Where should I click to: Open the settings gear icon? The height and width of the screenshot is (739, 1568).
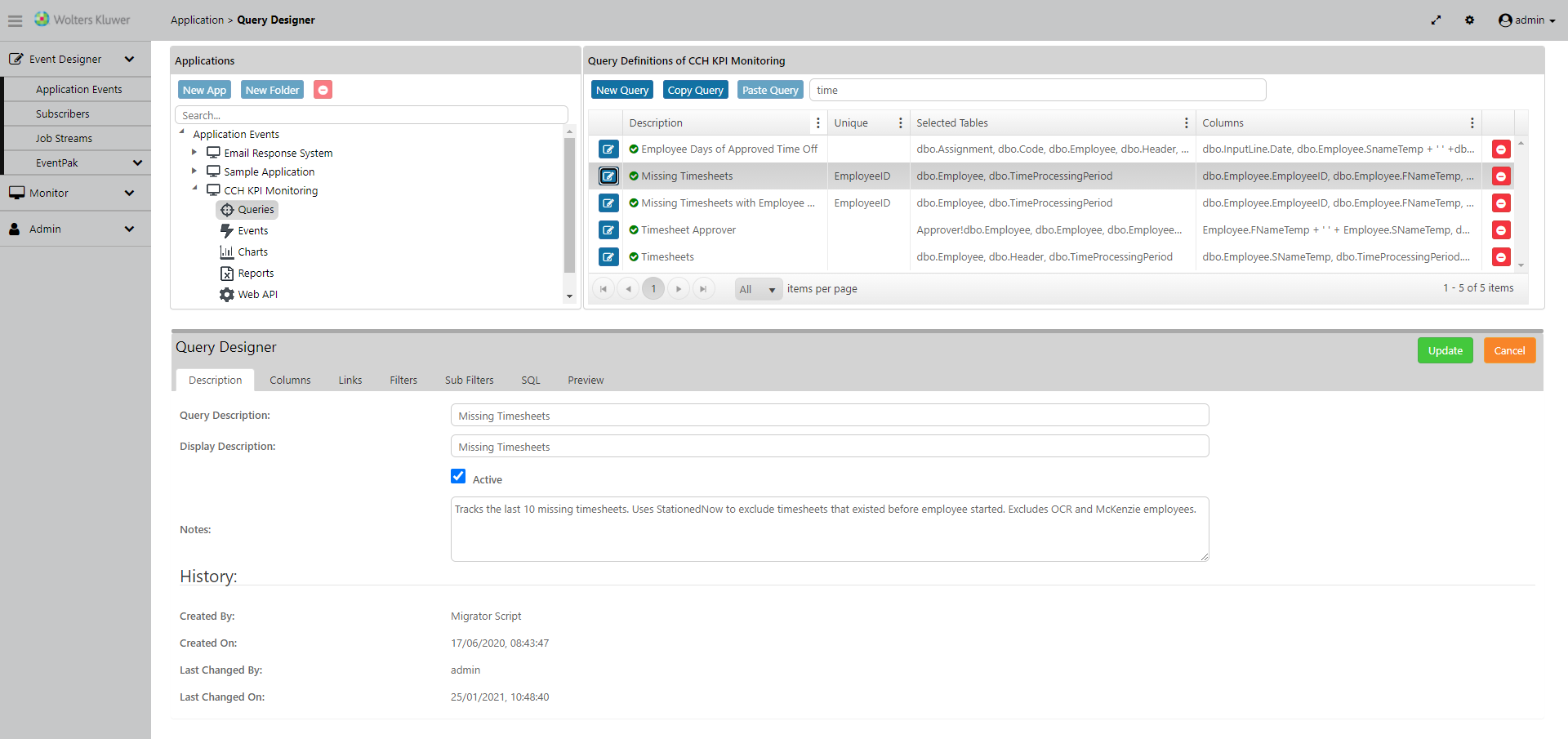point(1469,20)
